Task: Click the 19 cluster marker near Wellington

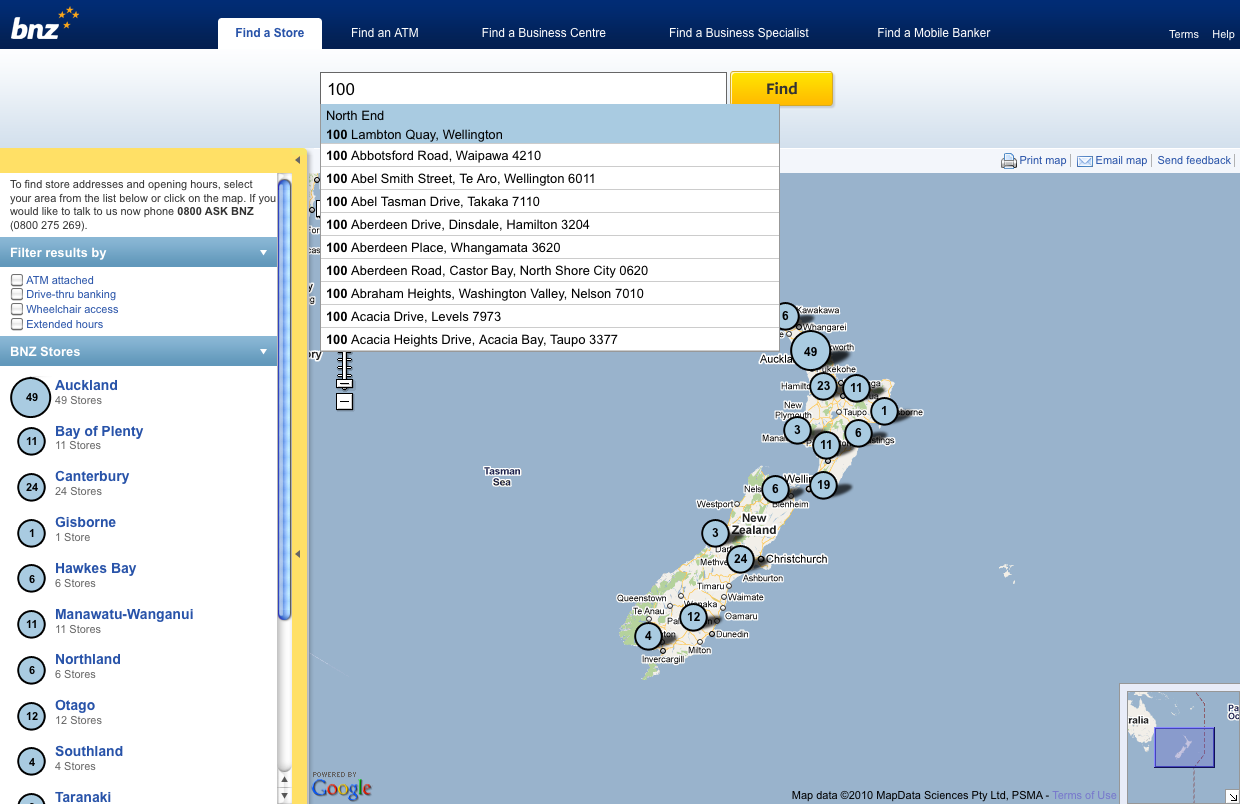Action: point(822,486)
